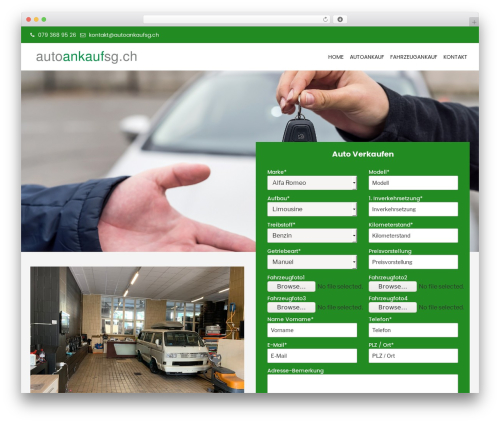Reload page with browser refresh icon
The height and width of the screenshot is (423, 500).
[325, 19]
